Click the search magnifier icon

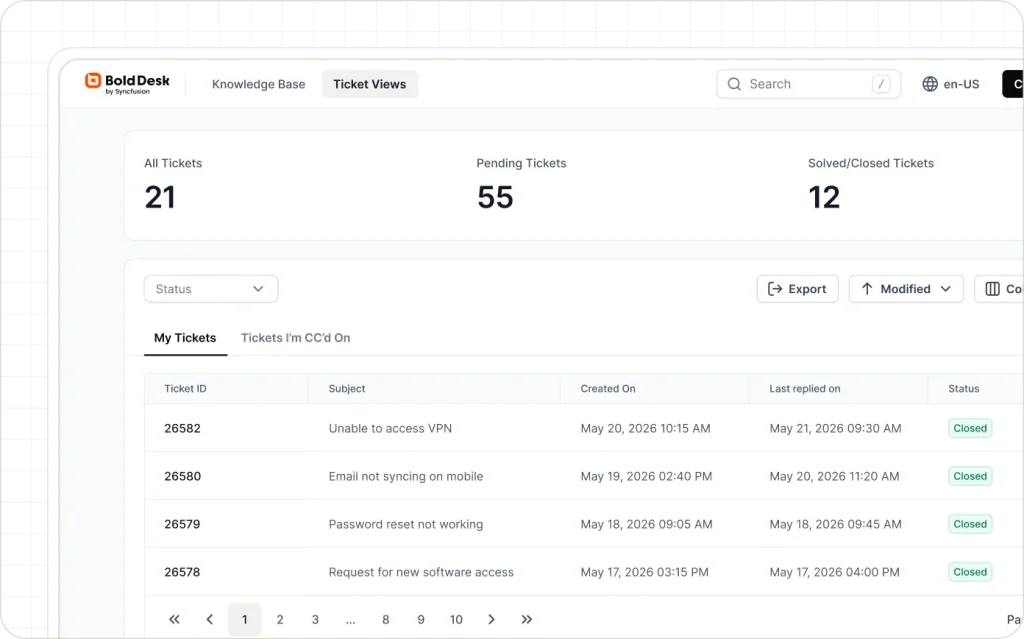tap(734, 84)
